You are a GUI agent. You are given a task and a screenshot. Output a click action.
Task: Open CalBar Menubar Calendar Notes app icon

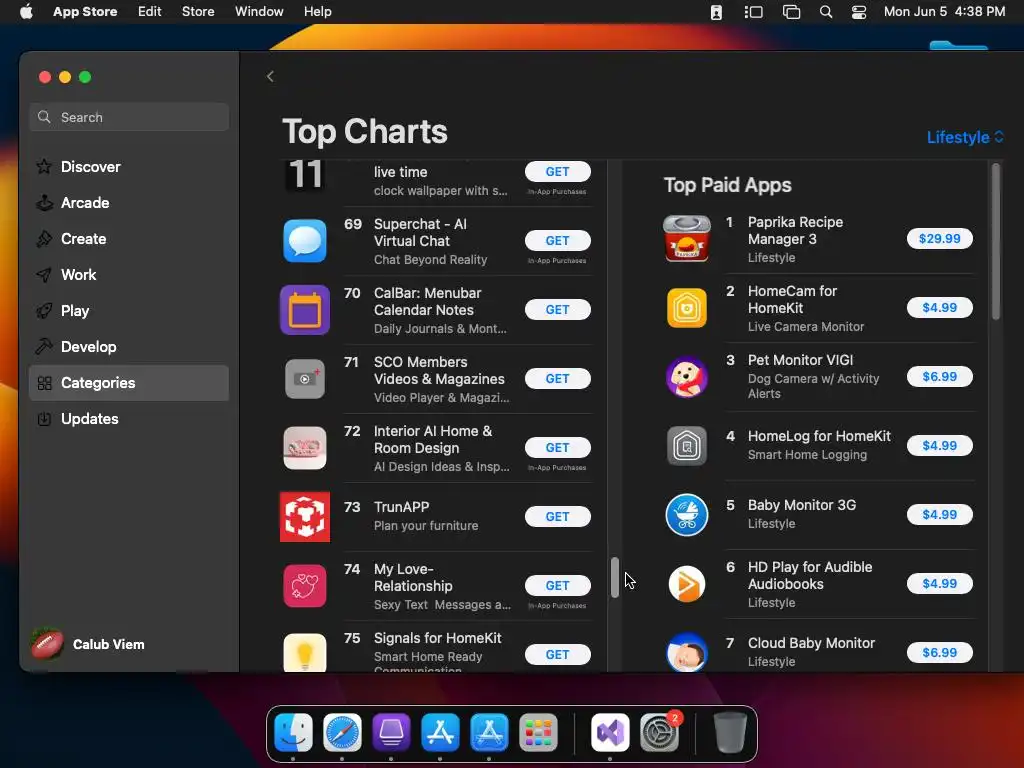click(x=305, y=310)
